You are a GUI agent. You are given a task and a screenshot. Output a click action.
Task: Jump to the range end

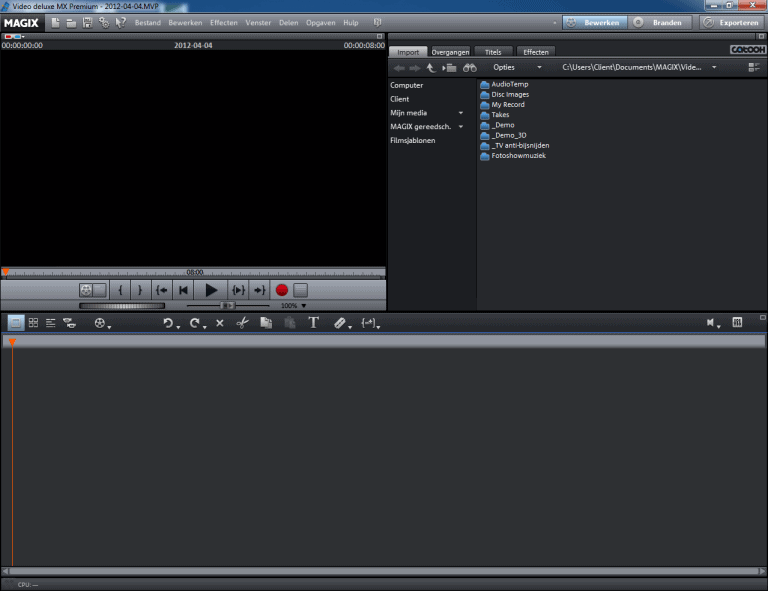[260, 290]
